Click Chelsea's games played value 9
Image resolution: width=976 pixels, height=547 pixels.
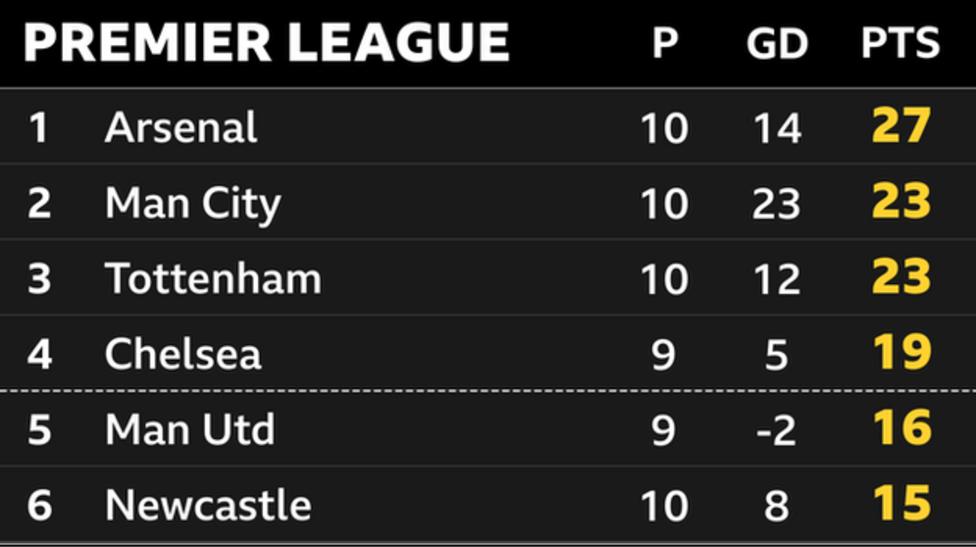[x=664, y=353]
